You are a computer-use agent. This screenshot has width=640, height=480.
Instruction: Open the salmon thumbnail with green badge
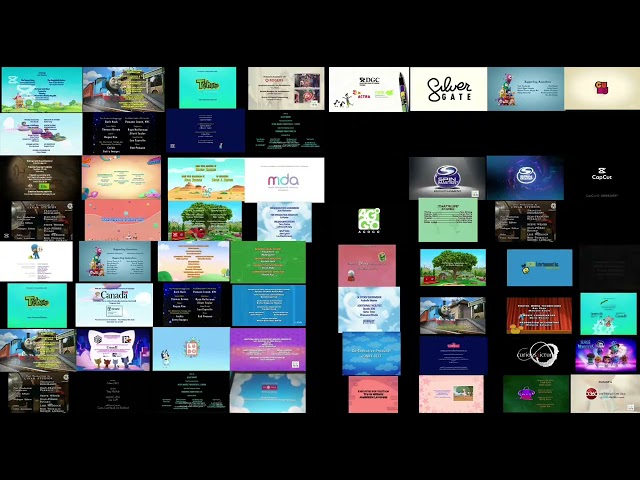point(367,265)
